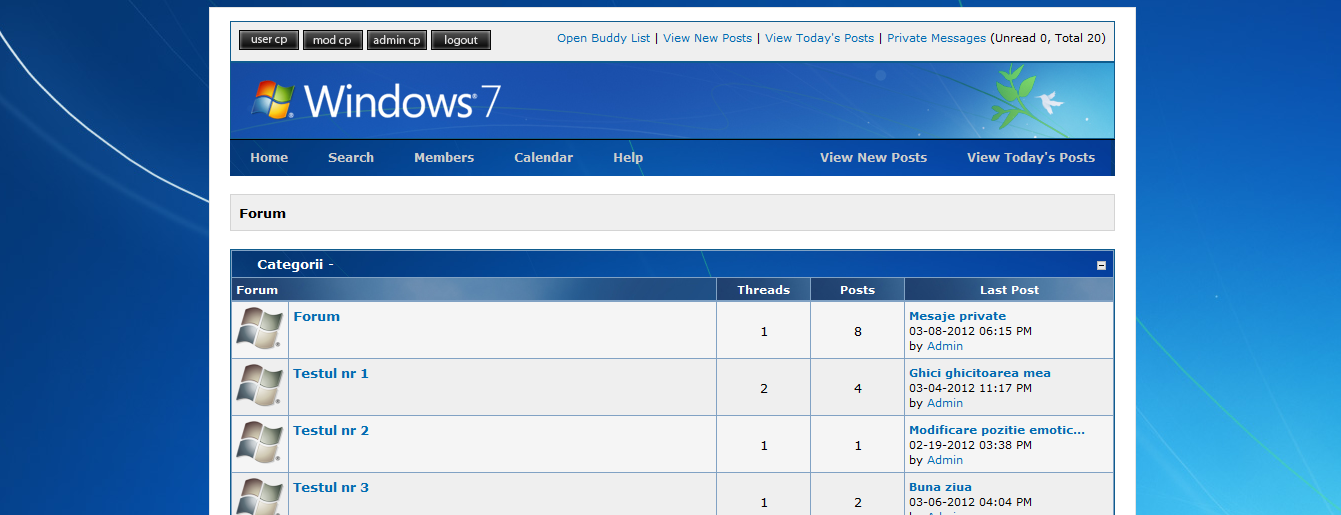Open the user cp panel

pos(269,40)
